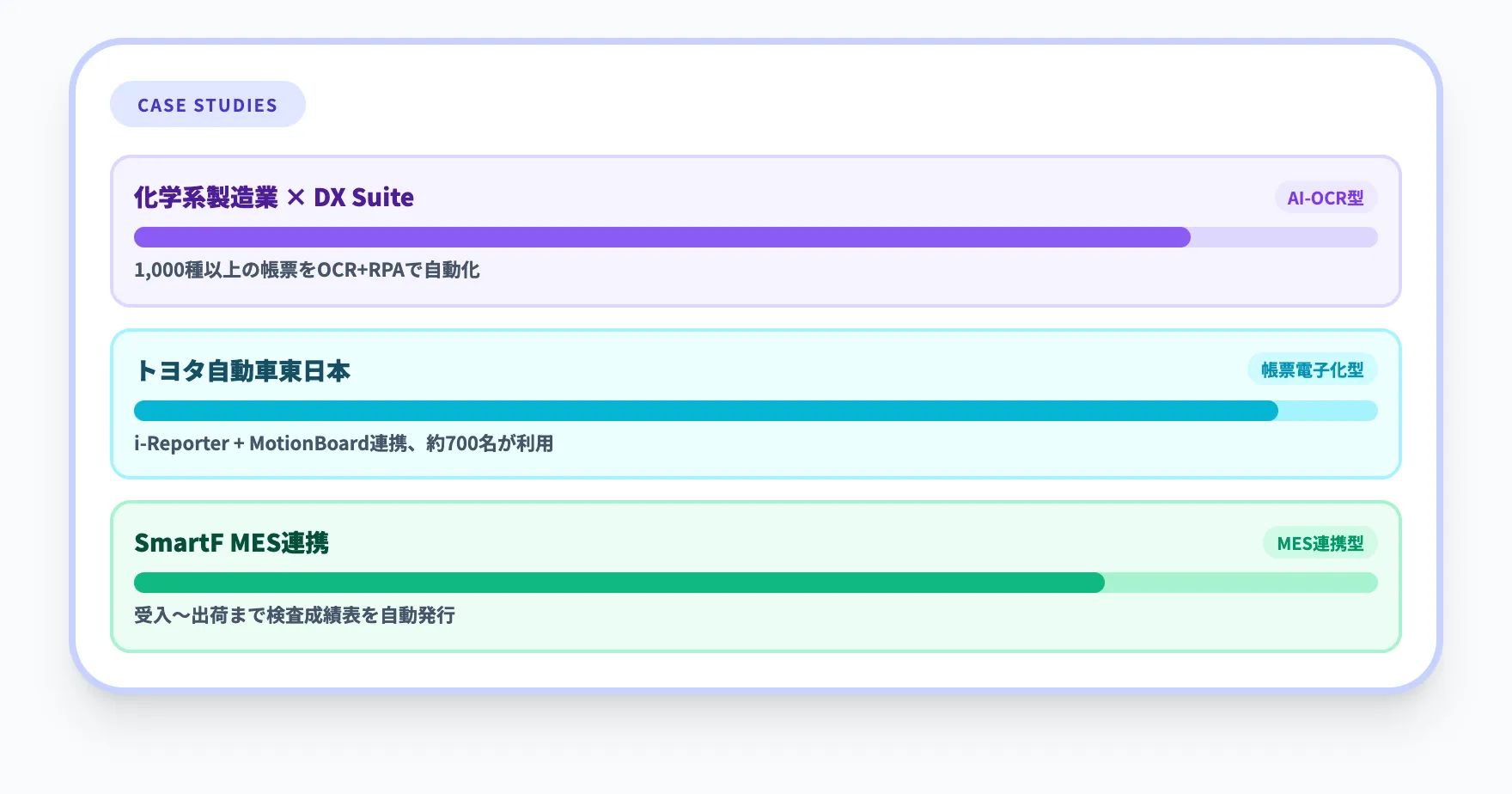This screenshot has height=794, width=1512.
Task: Click the 1,000種以上の帳票 description text
Action: [x=307, y=270]
